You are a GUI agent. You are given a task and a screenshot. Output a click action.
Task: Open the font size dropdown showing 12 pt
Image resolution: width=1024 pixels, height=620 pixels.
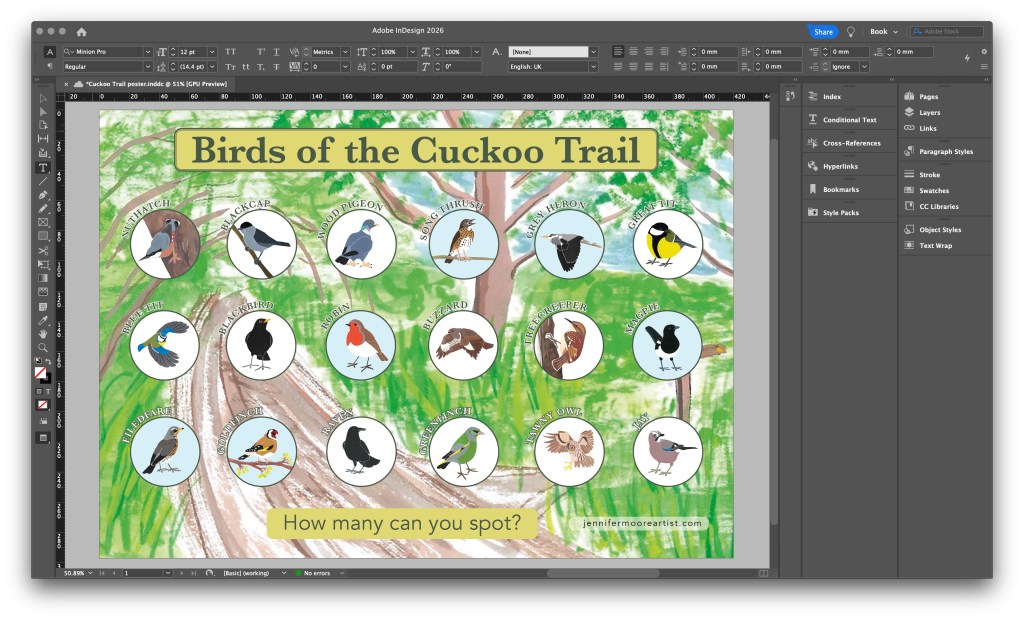tap(210, 51)
